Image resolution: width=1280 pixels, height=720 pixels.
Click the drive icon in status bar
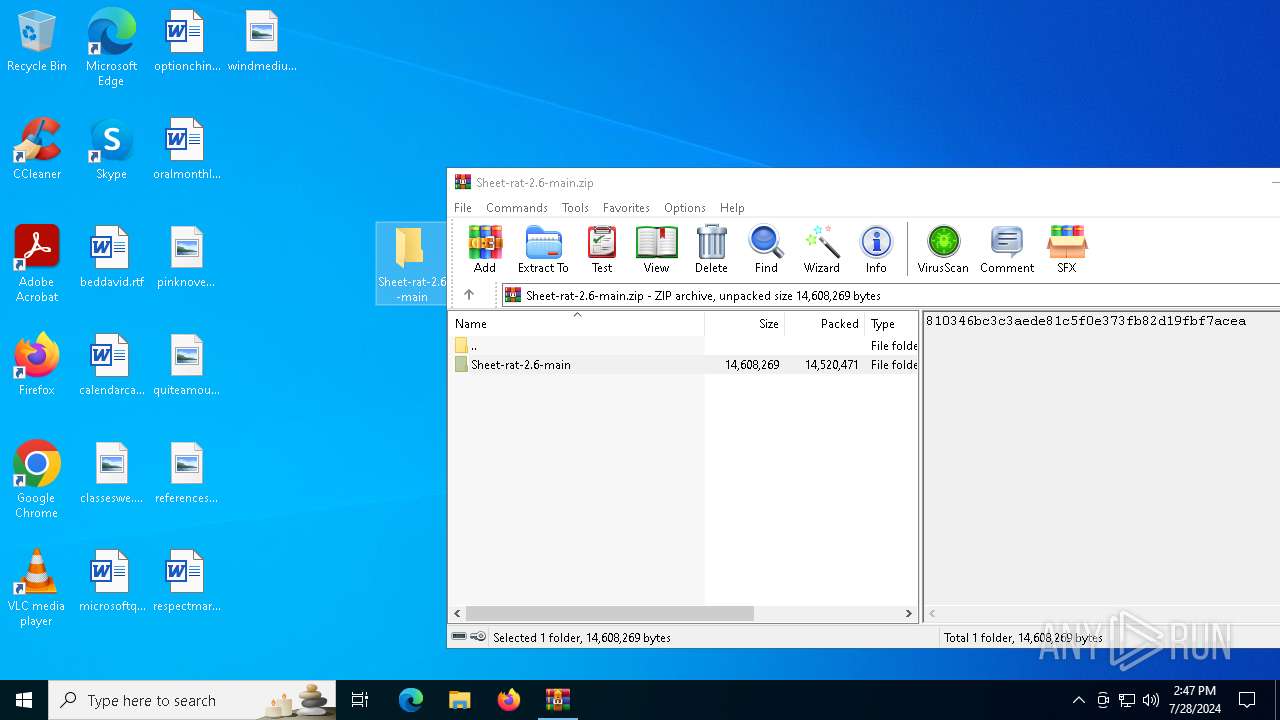pos(459,637)
